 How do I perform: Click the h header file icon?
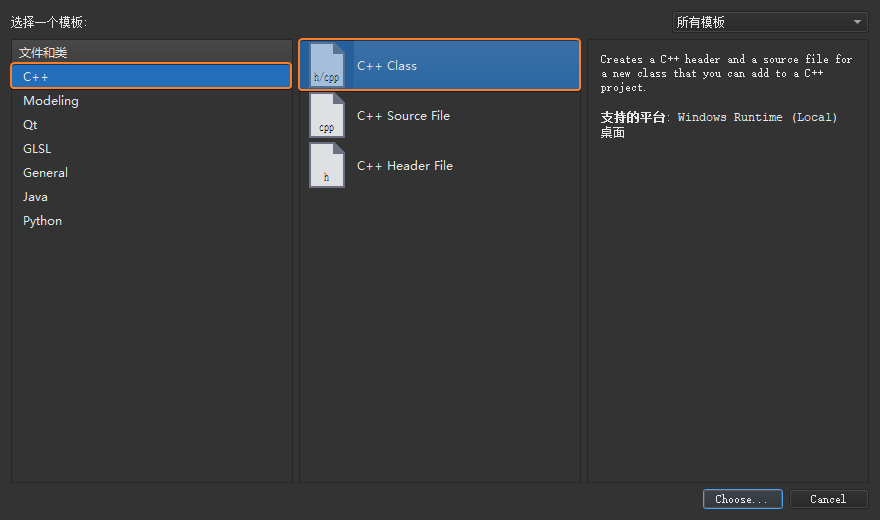point(327,165)
